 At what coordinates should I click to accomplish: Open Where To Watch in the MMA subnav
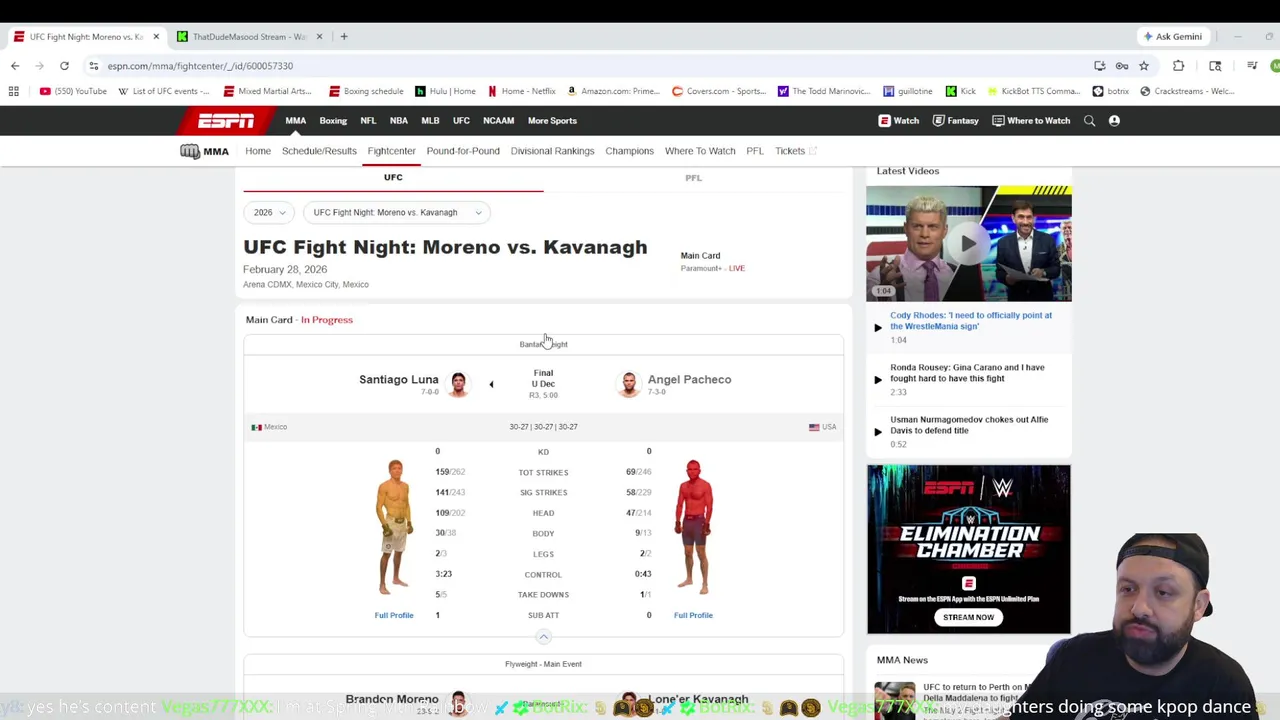700,151
